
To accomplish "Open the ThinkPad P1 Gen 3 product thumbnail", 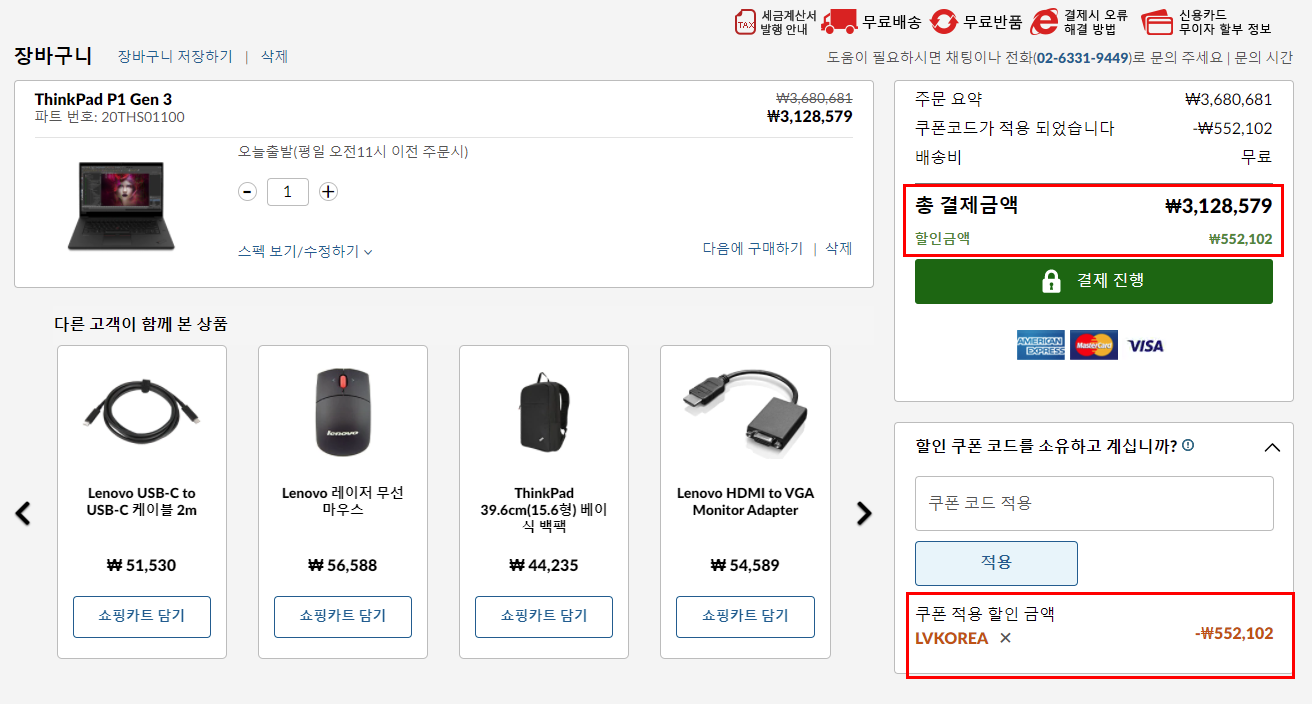I will tap(120, 206).
